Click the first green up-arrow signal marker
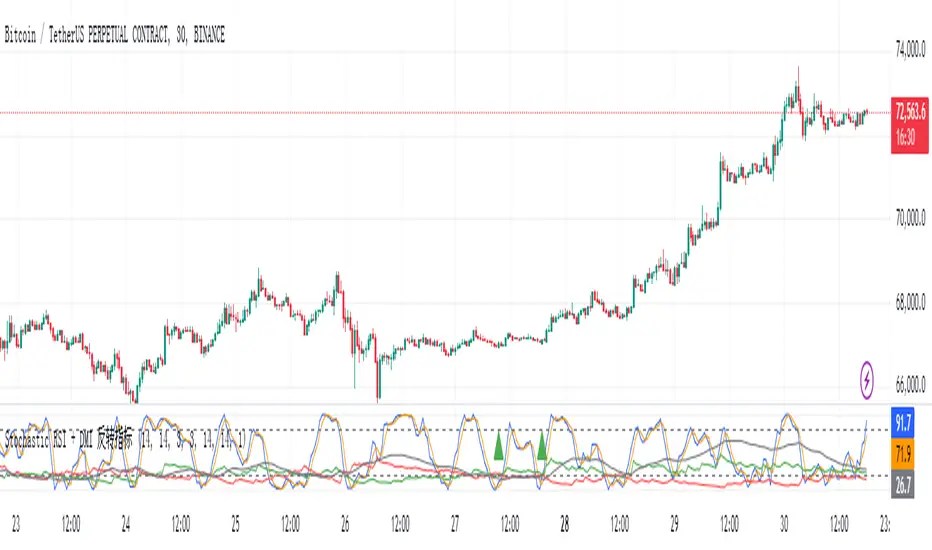 pos(499,446)
